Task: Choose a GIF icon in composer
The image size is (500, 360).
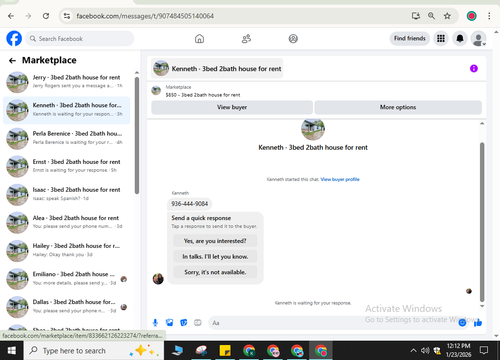Action: [x=198, y=323]
